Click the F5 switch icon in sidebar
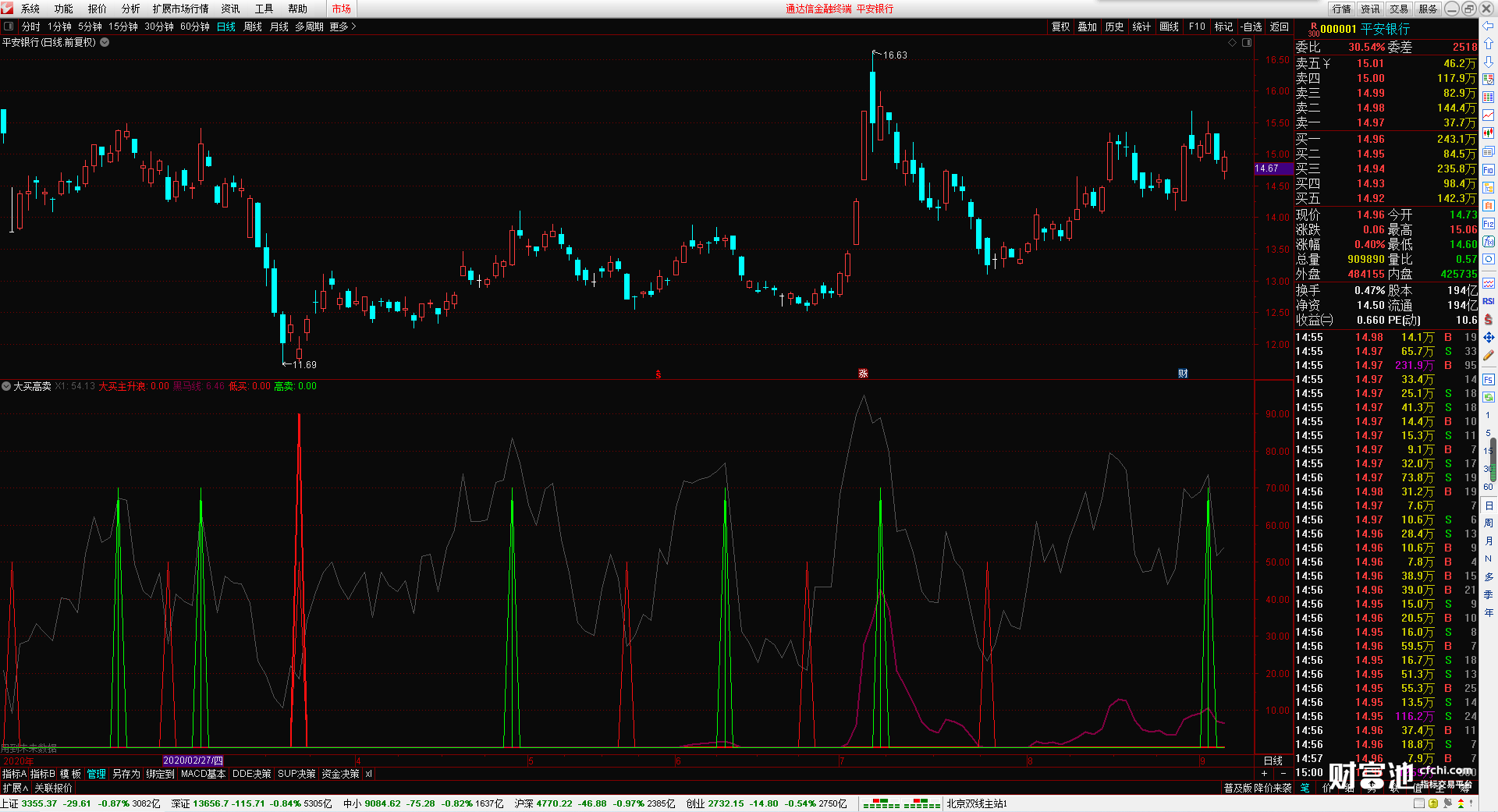The height and width of the screenshot is (812, 1498). [x=1488, y=380]
